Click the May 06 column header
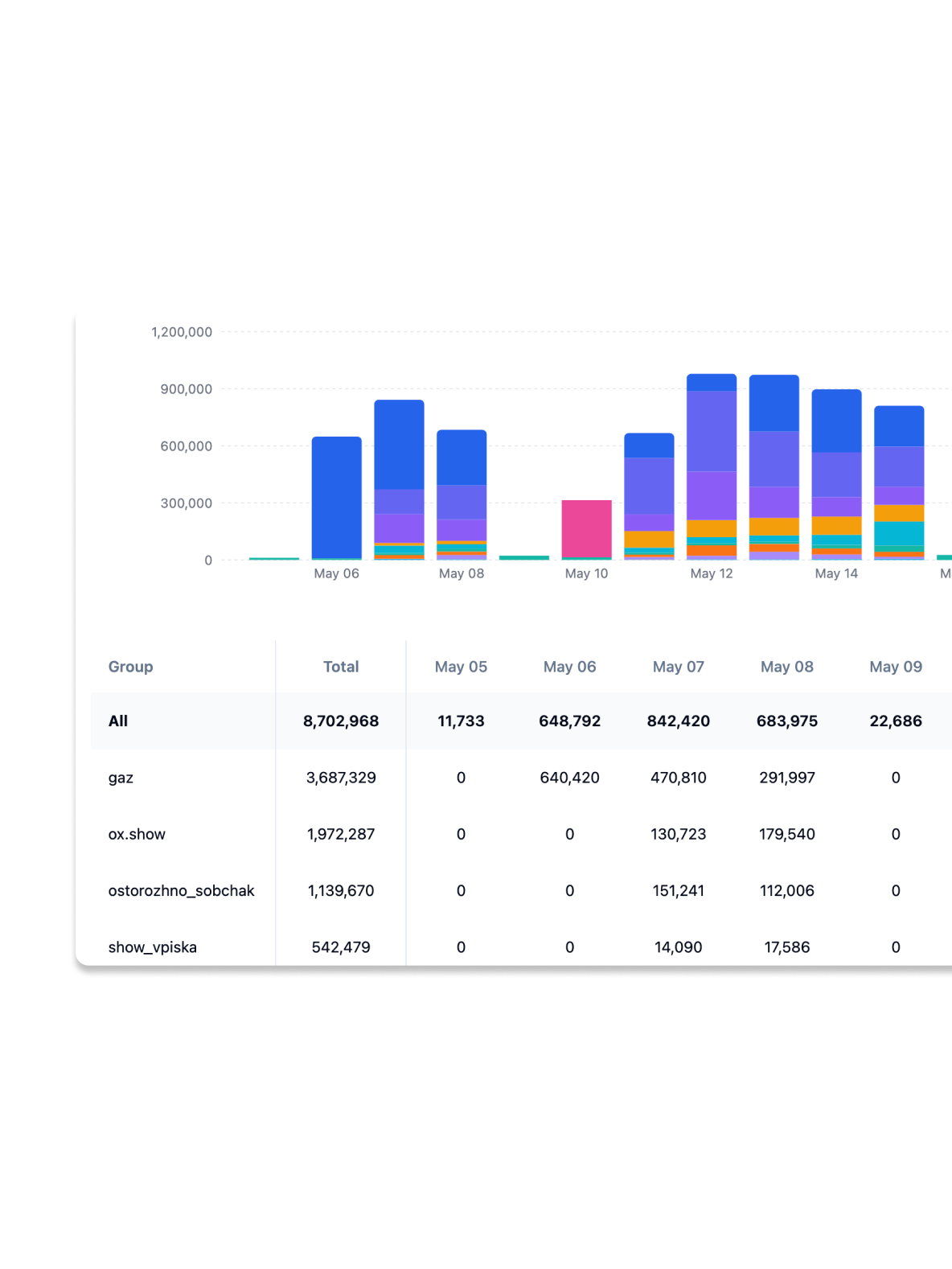Image resolution: width=952 pixels, height=1269 pixels. tap(569, 667)
